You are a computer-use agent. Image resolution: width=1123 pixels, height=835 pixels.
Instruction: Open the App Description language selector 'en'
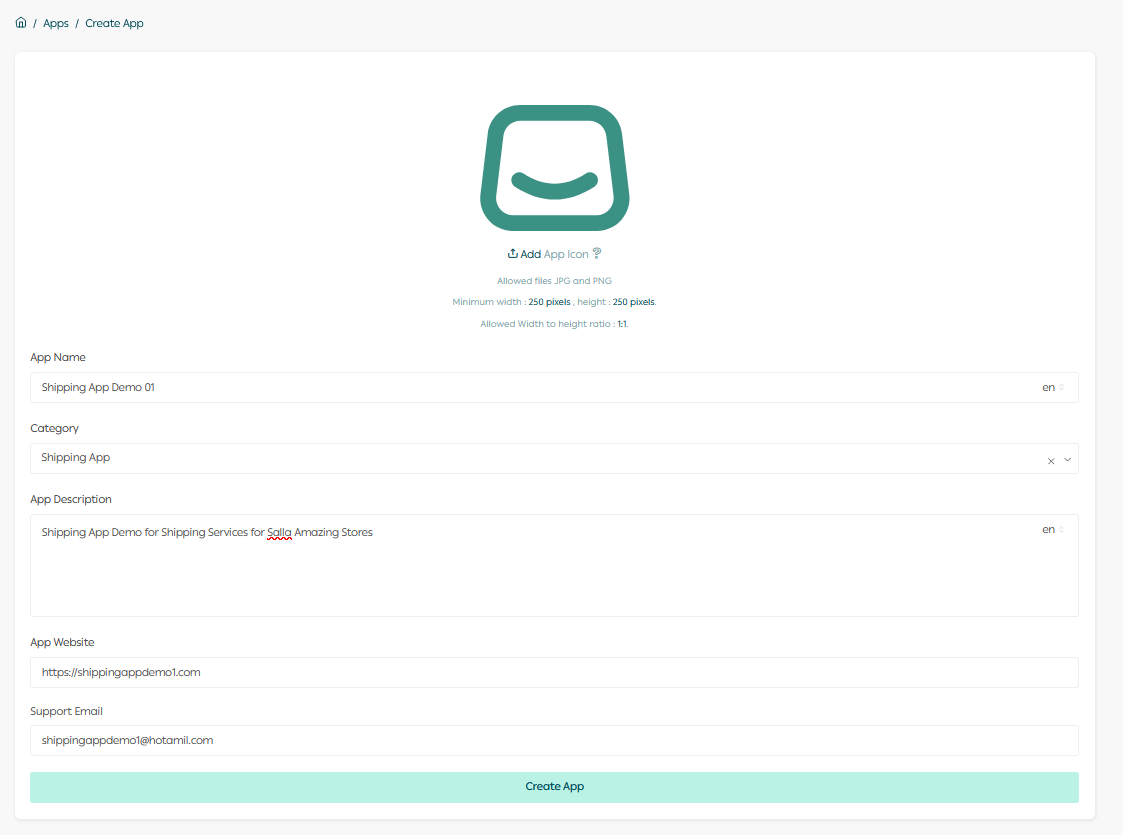1053,530
